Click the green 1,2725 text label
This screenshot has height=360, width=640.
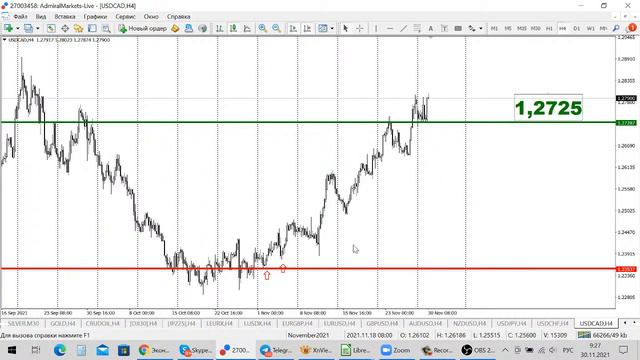click(548, 108)
